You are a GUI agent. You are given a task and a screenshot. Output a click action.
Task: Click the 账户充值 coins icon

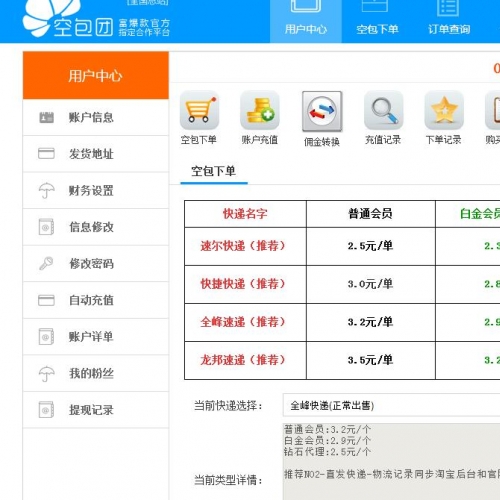[x=260, y=110]
